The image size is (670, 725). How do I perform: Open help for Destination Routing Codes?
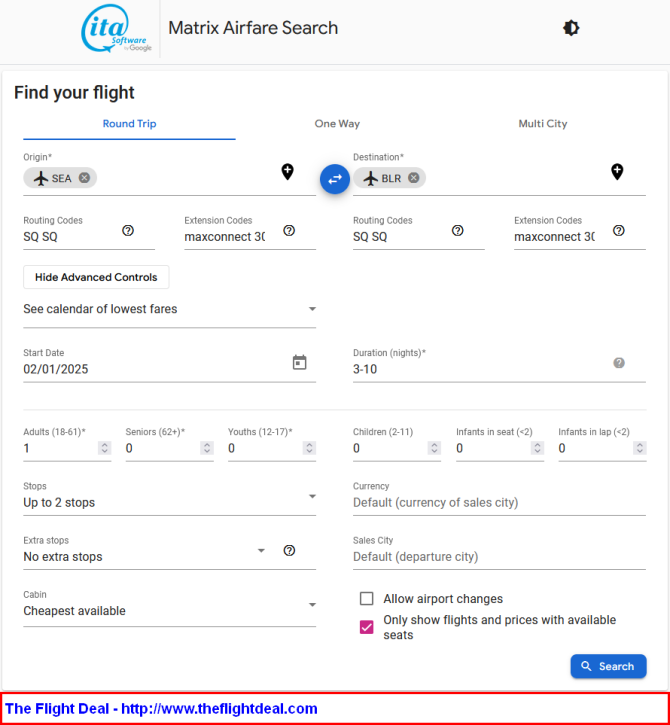click(x=458, y=230)
